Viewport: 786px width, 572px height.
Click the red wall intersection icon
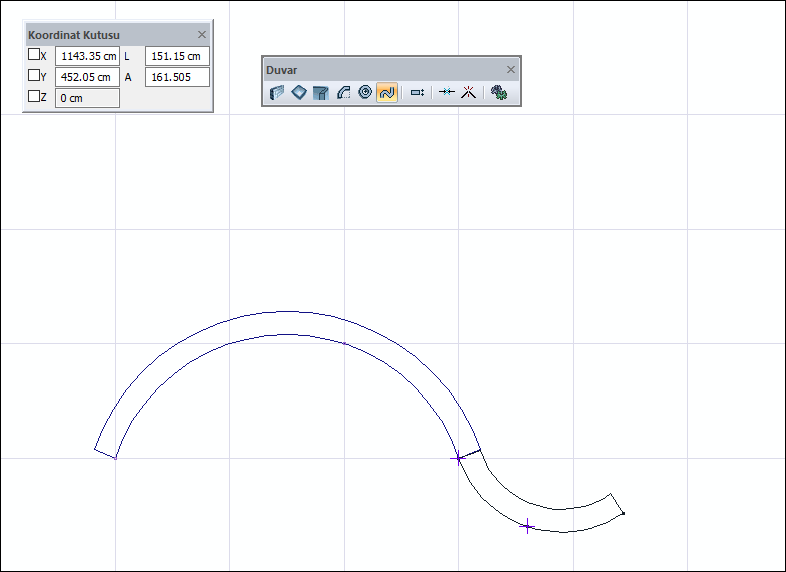[467, 92]
